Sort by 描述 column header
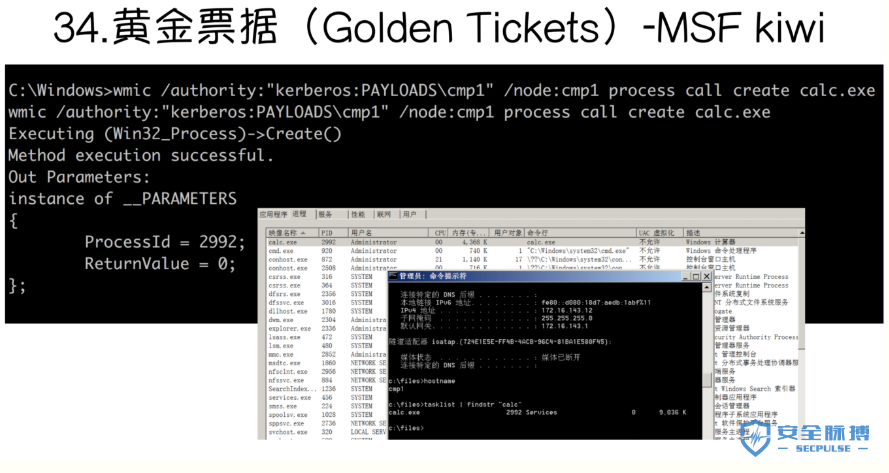This screenshot has height=473, width=889. pyautogui.click(x=741, y=233)
